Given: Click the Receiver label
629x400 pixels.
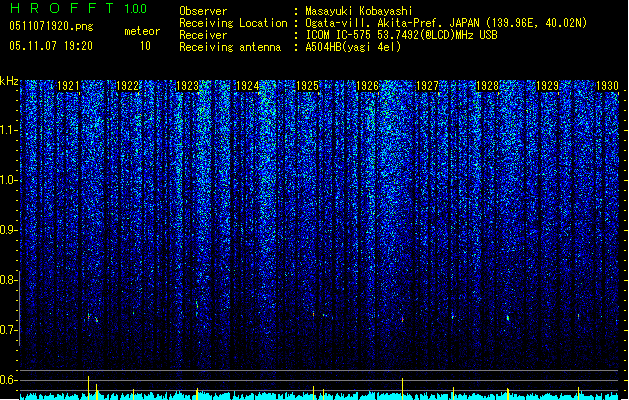Looking at the screenshot, I should click(x=203, y=35).
